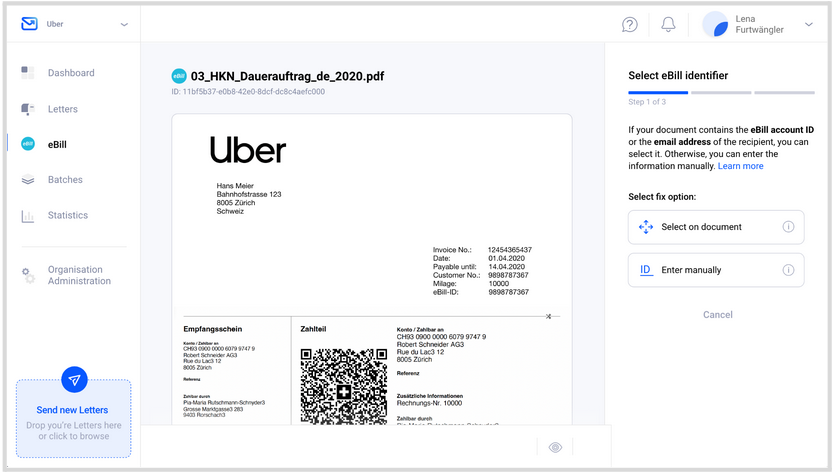Click the Statistics chart icon
The width and height of the screenshot is (834, 474).
[28, 216]
